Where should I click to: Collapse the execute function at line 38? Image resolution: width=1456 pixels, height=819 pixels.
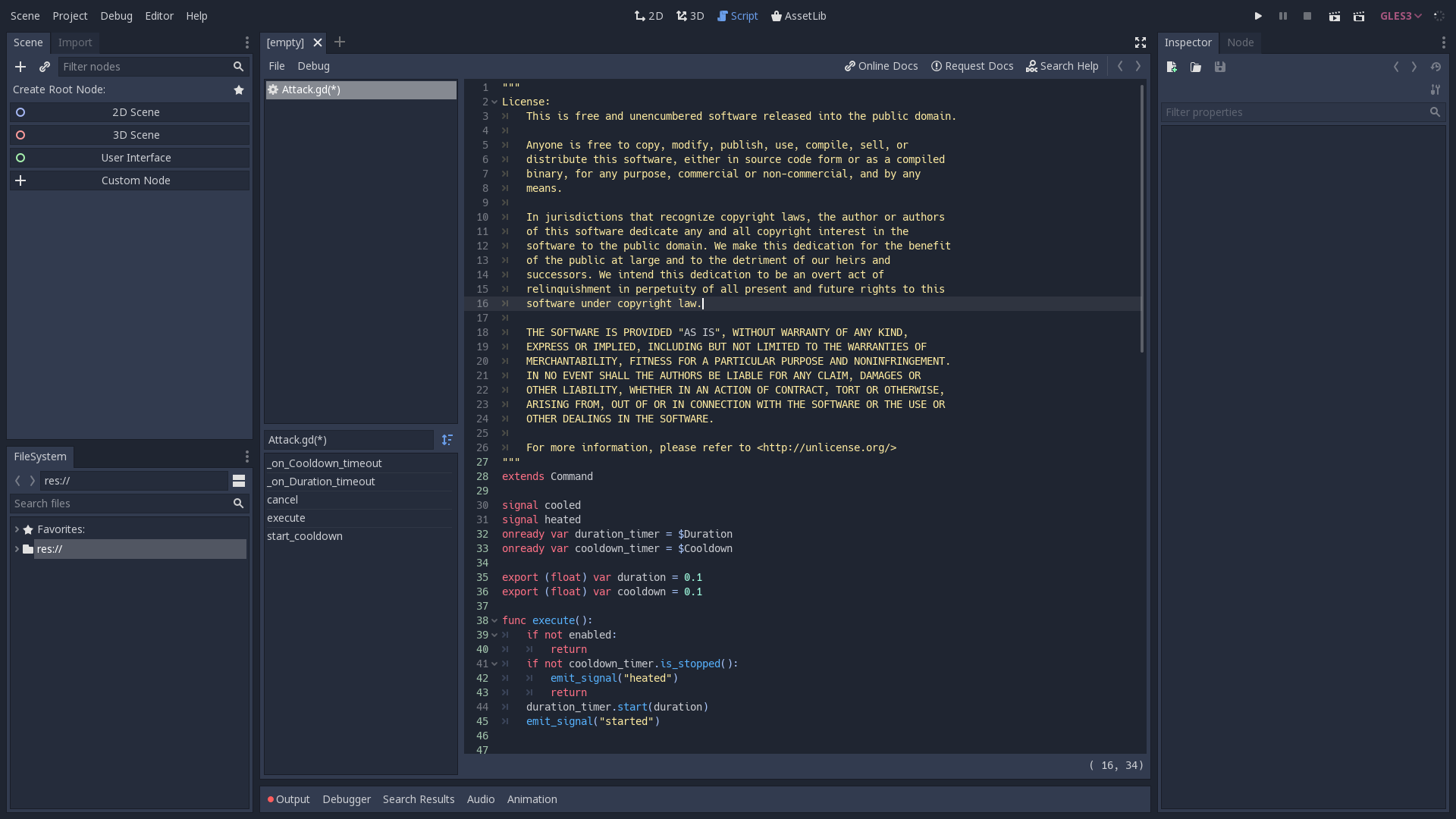pyautogui.click(x=494, y=620)
